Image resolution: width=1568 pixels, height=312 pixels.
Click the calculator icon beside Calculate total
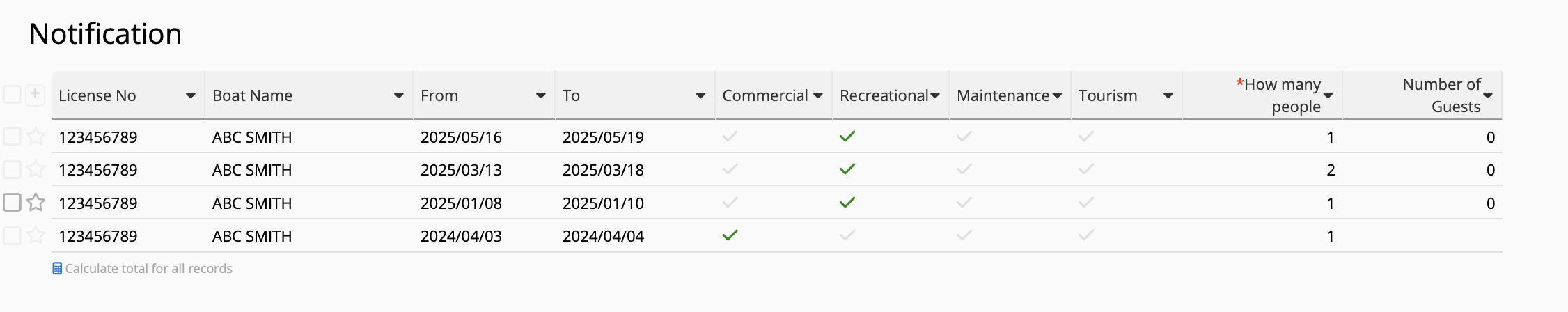pyautogui.click(x=57, y=268)
